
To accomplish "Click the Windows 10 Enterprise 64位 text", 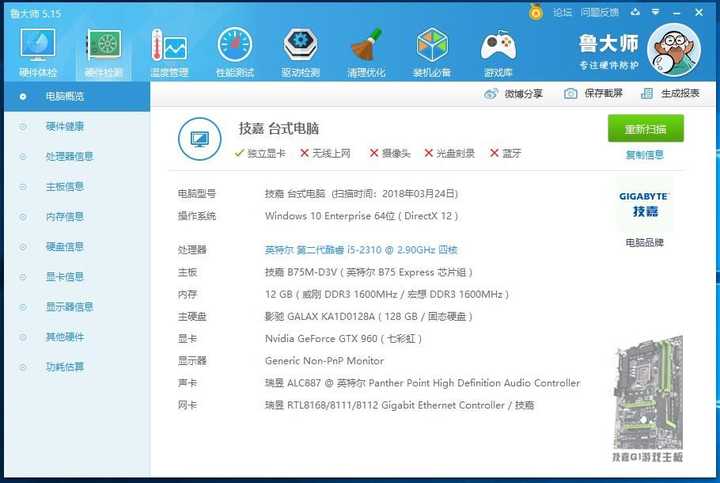I will coord(361,216).
